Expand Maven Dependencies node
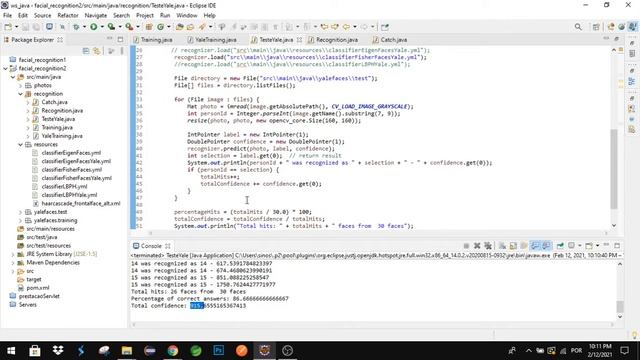 pos(13,263)
